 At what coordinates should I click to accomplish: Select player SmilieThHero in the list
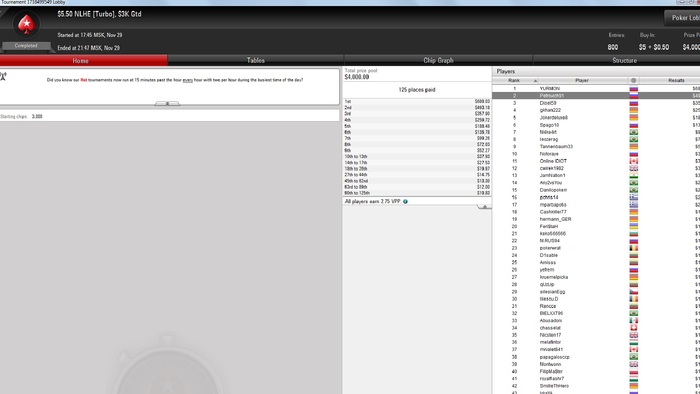[554, 386]
